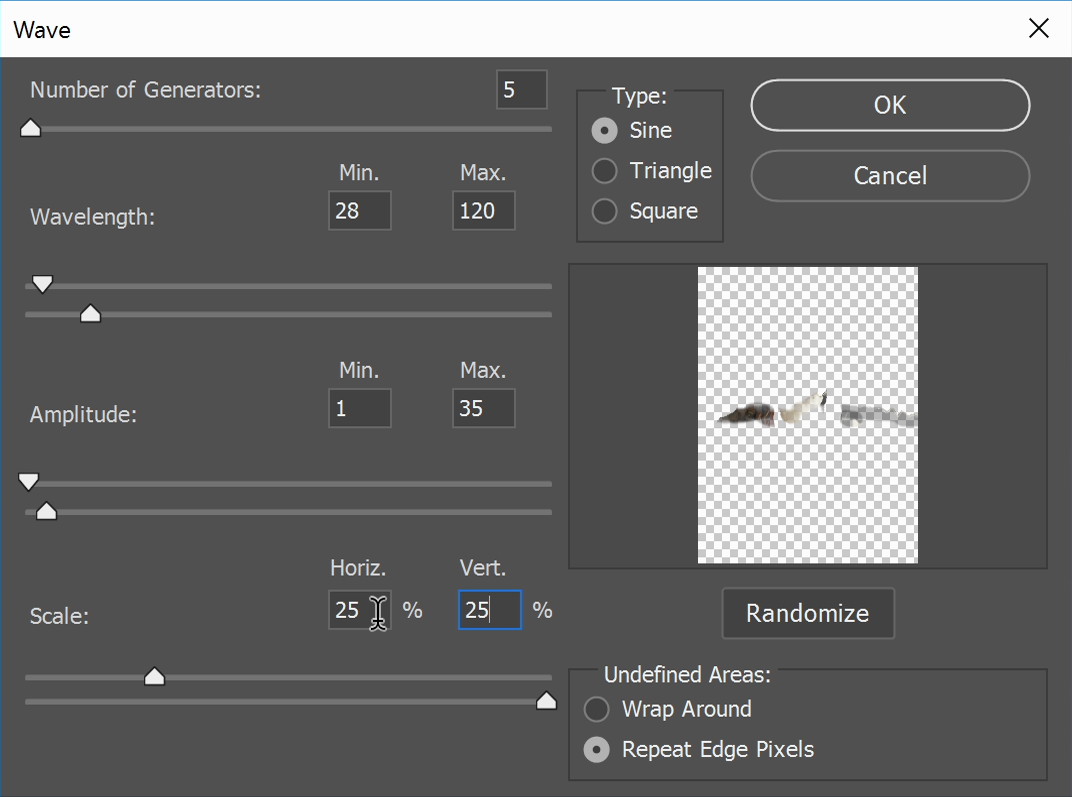1072x797 pixels.
Task: Click the Horizontal Scale slider handle
Action: (155, 676)
